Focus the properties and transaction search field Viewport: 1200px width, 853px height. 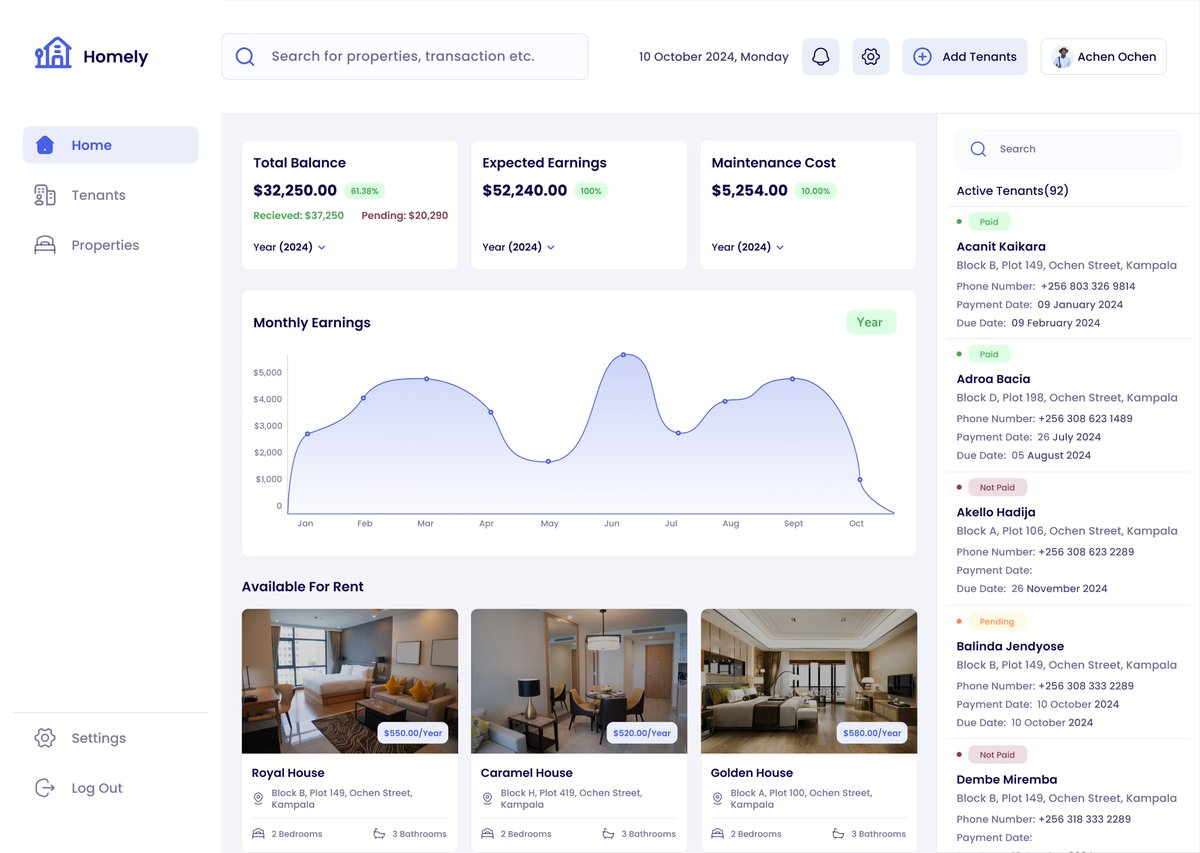(x=405, y=57)
